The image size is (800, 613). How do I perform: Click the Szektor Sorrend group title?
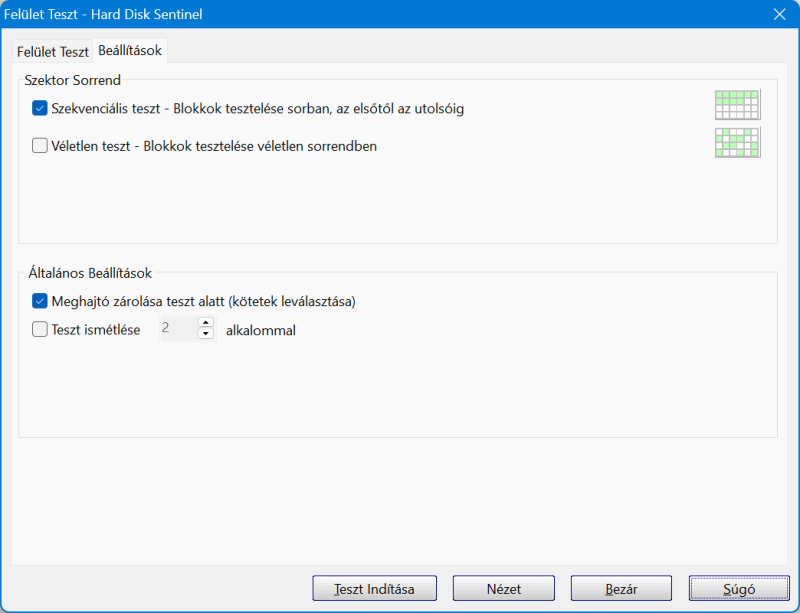tap(72, 80)
